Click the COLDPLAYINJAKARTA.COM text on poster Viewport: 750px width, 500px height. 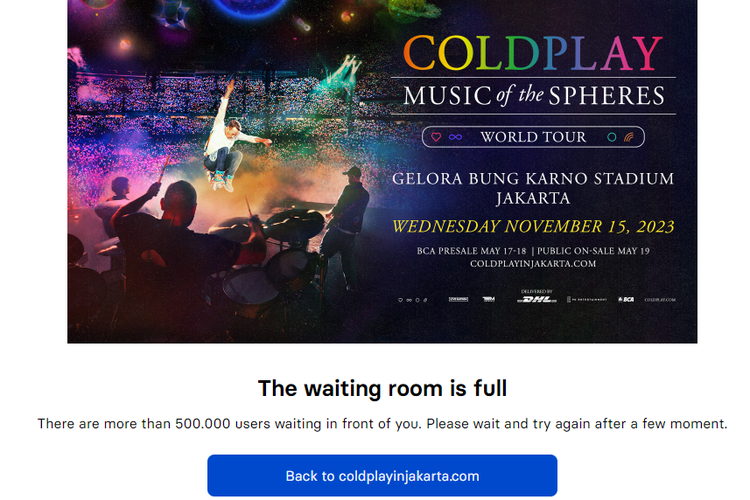tap(533, 263)
